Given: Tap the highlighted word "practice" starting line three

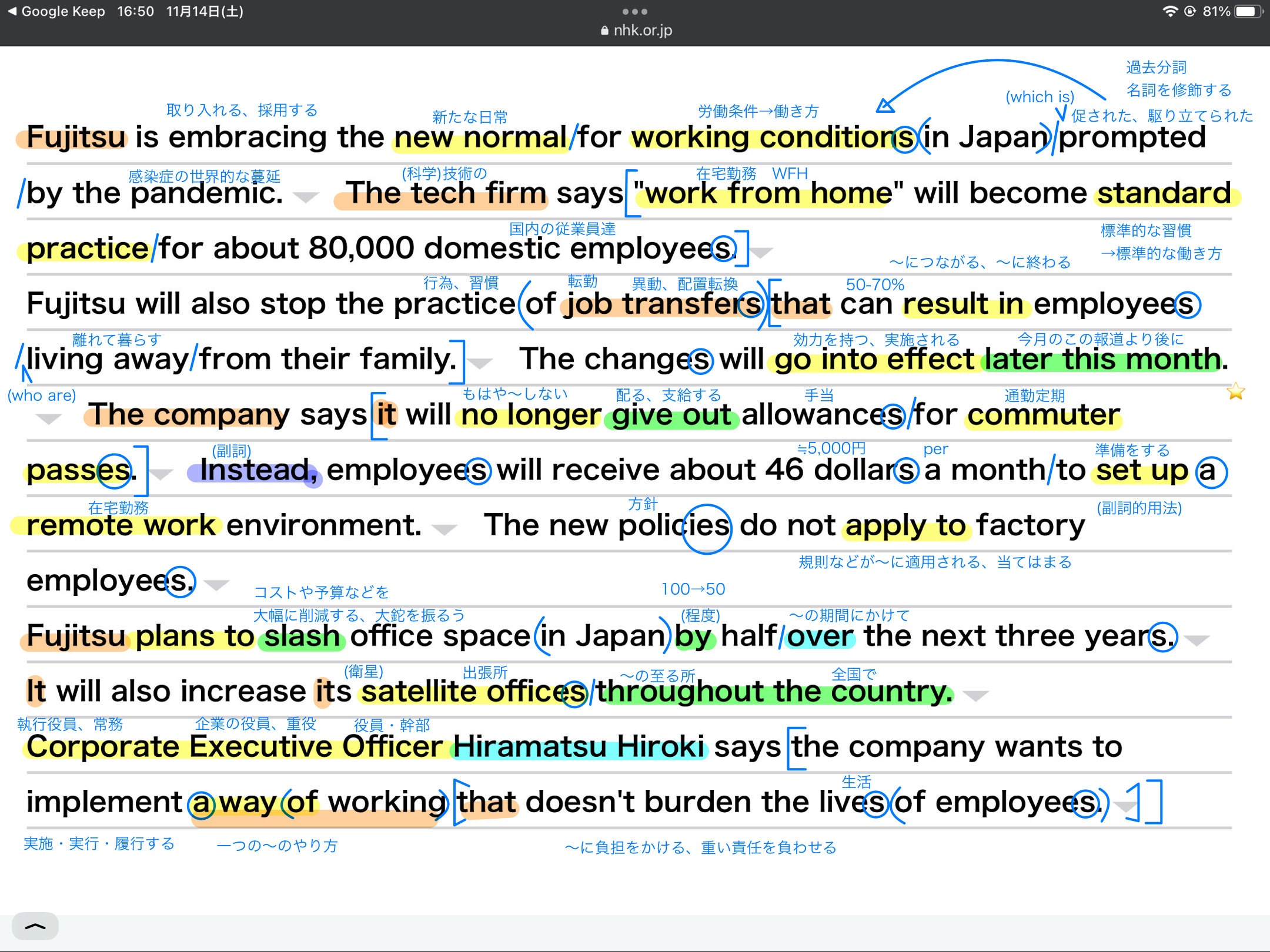Looking at the screenshot, I should click(87, 249).
